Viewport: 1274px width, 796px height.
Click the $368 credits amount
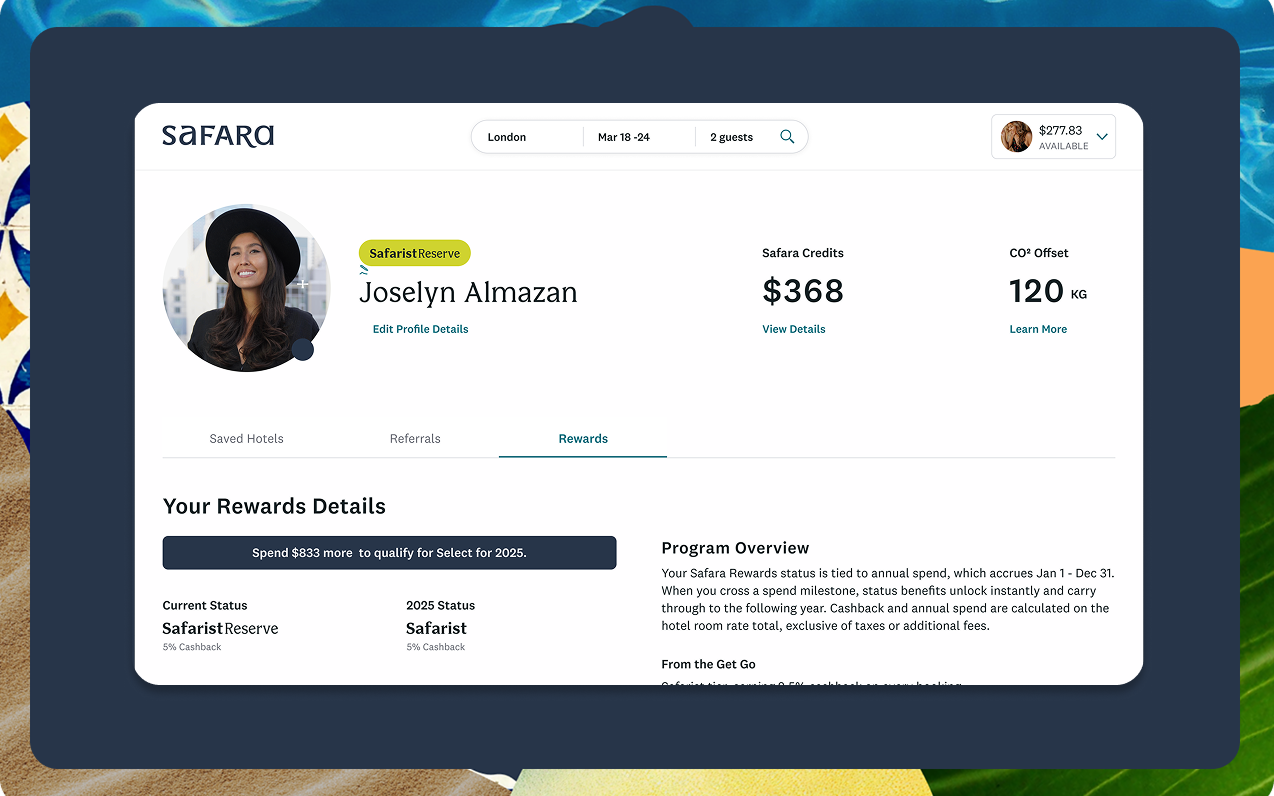[x=803, y=291]
